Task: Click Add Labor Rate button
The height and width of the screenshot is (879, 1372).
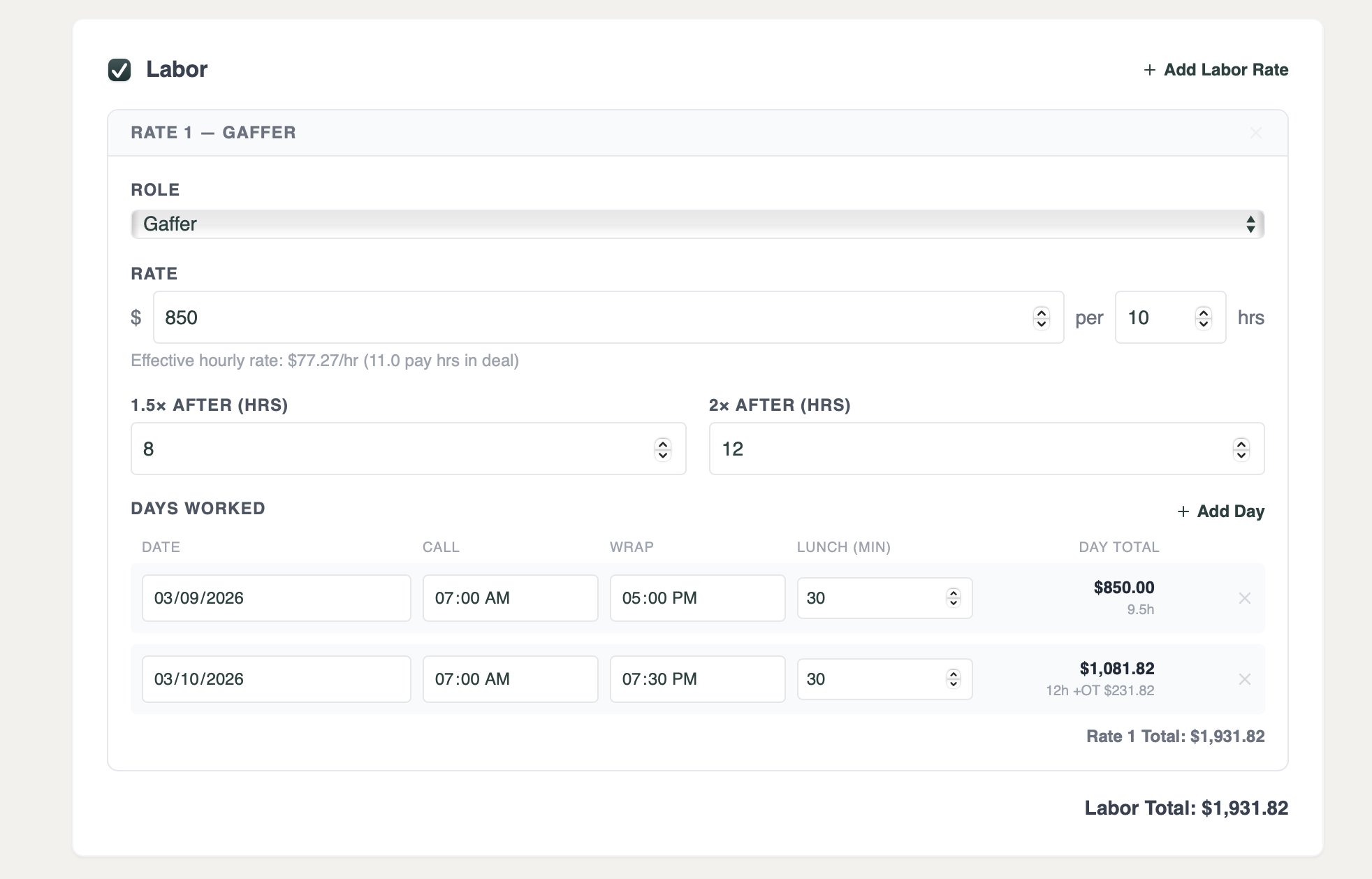Action: (x=1216, y=70)
